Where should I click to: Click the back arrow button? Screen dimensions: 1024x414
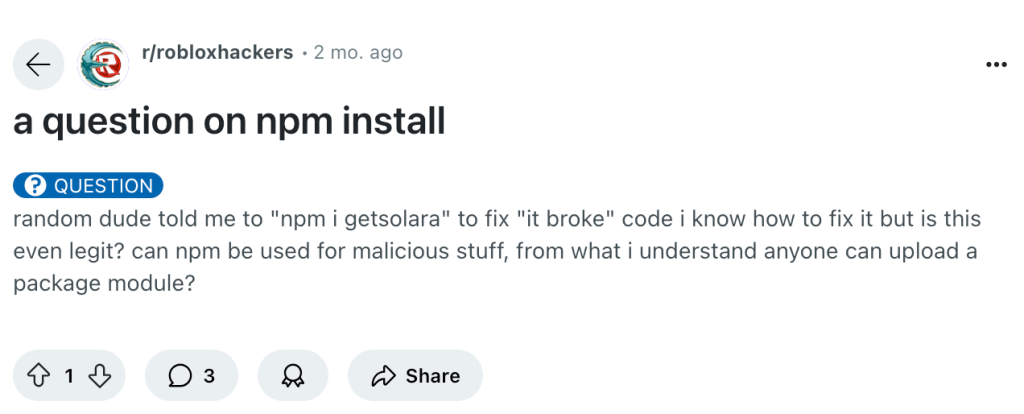[x=38, y=65]
